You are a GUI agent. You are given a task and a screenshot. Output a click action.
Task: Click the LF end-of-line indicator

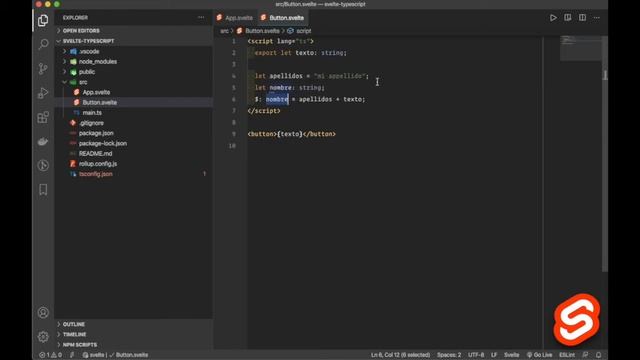494,355
